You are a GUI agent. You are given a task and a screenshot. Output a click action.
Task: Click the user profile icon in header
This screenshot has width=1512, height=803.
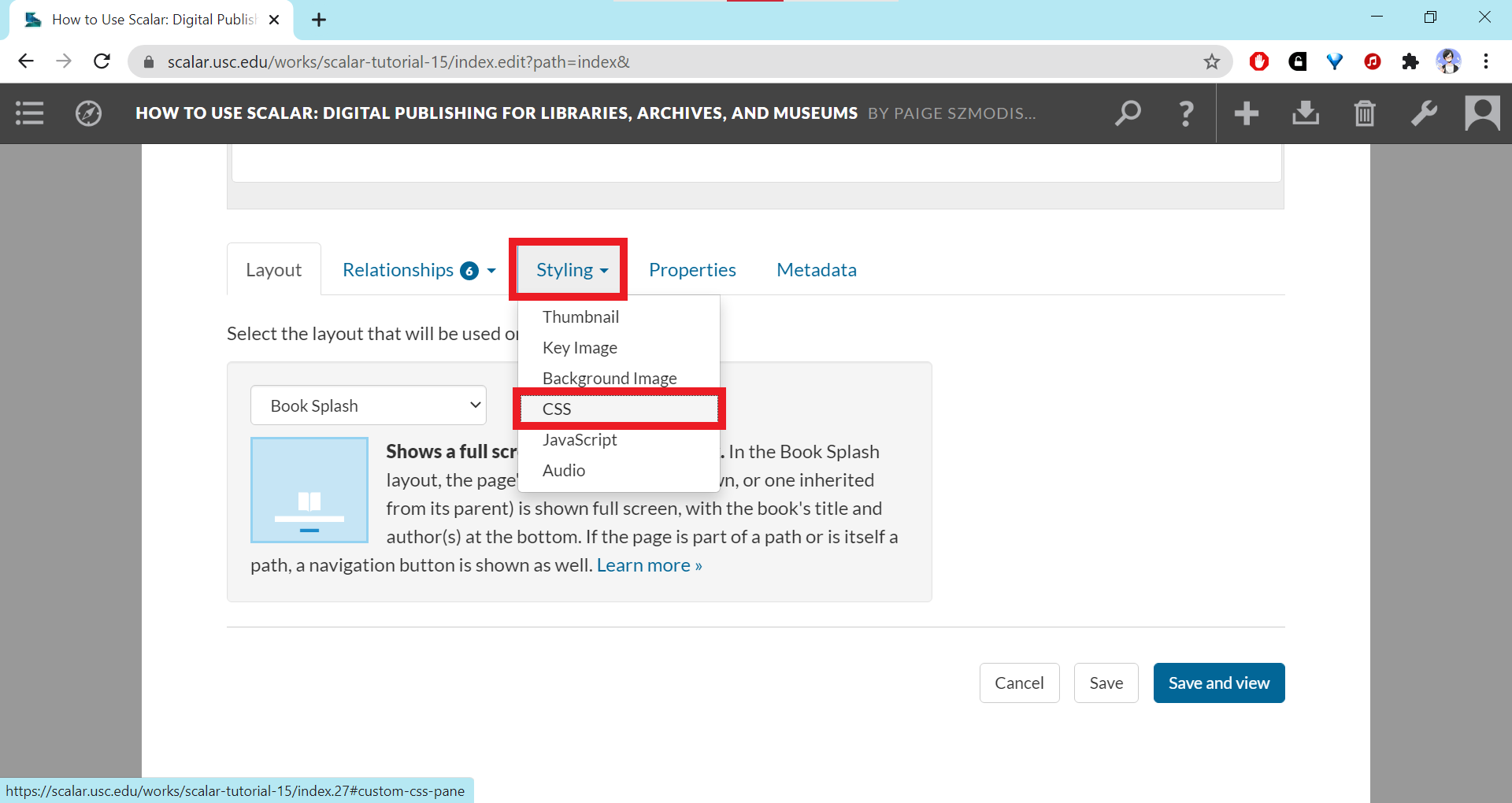pos(1482,113)
